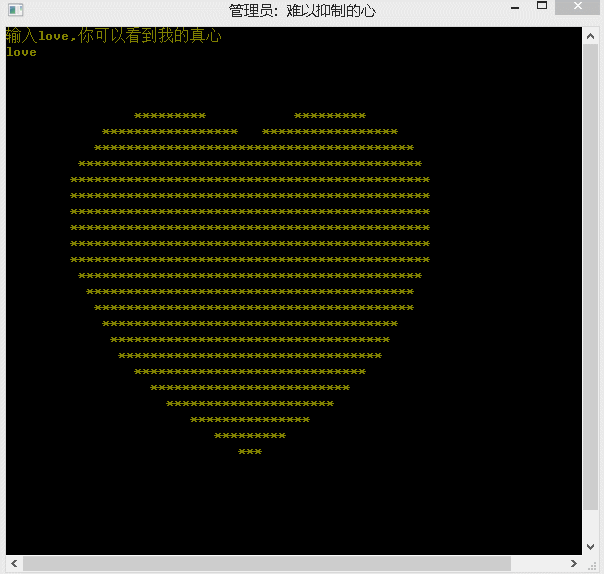Minimize the console window
The image size is (604, 574).
[515, 8]
